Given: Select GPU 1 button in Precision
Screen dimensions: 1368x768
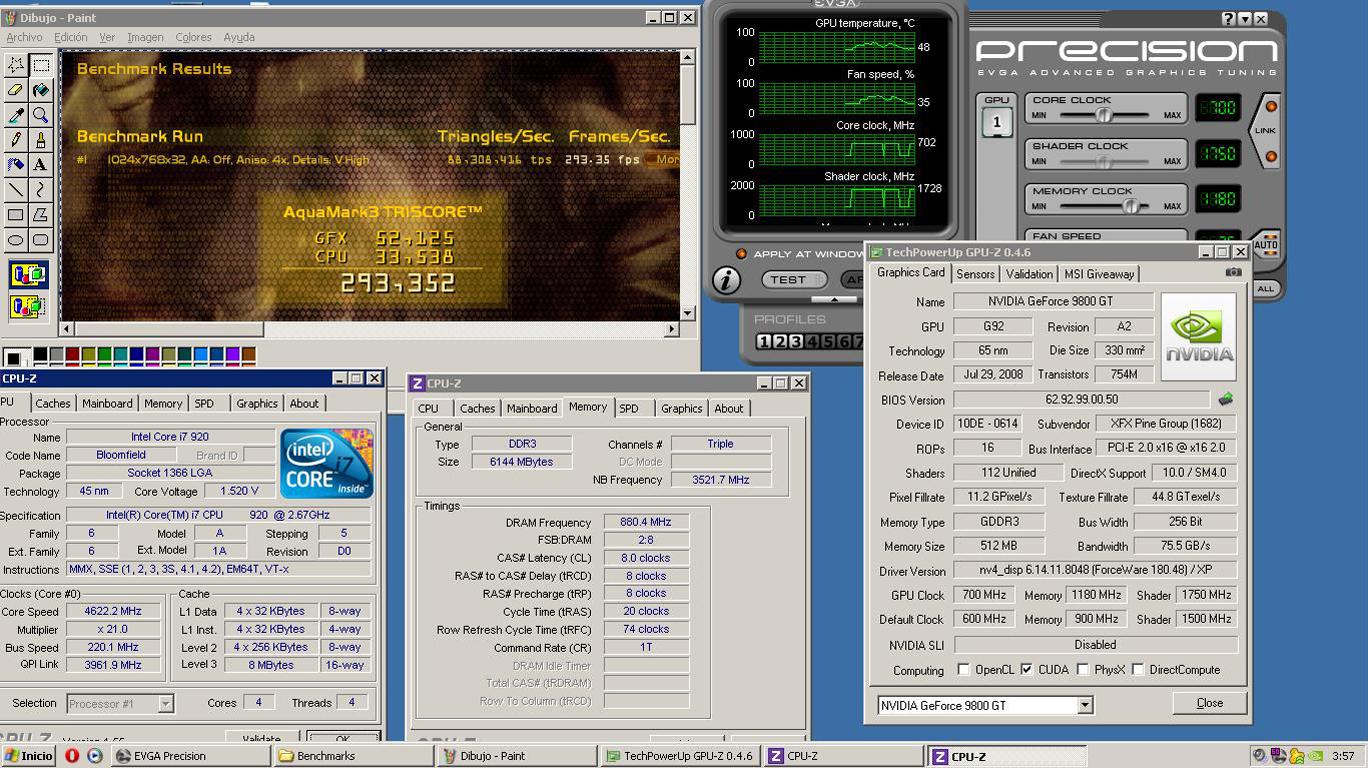Looking at the screenshot, I should point(996,123).
